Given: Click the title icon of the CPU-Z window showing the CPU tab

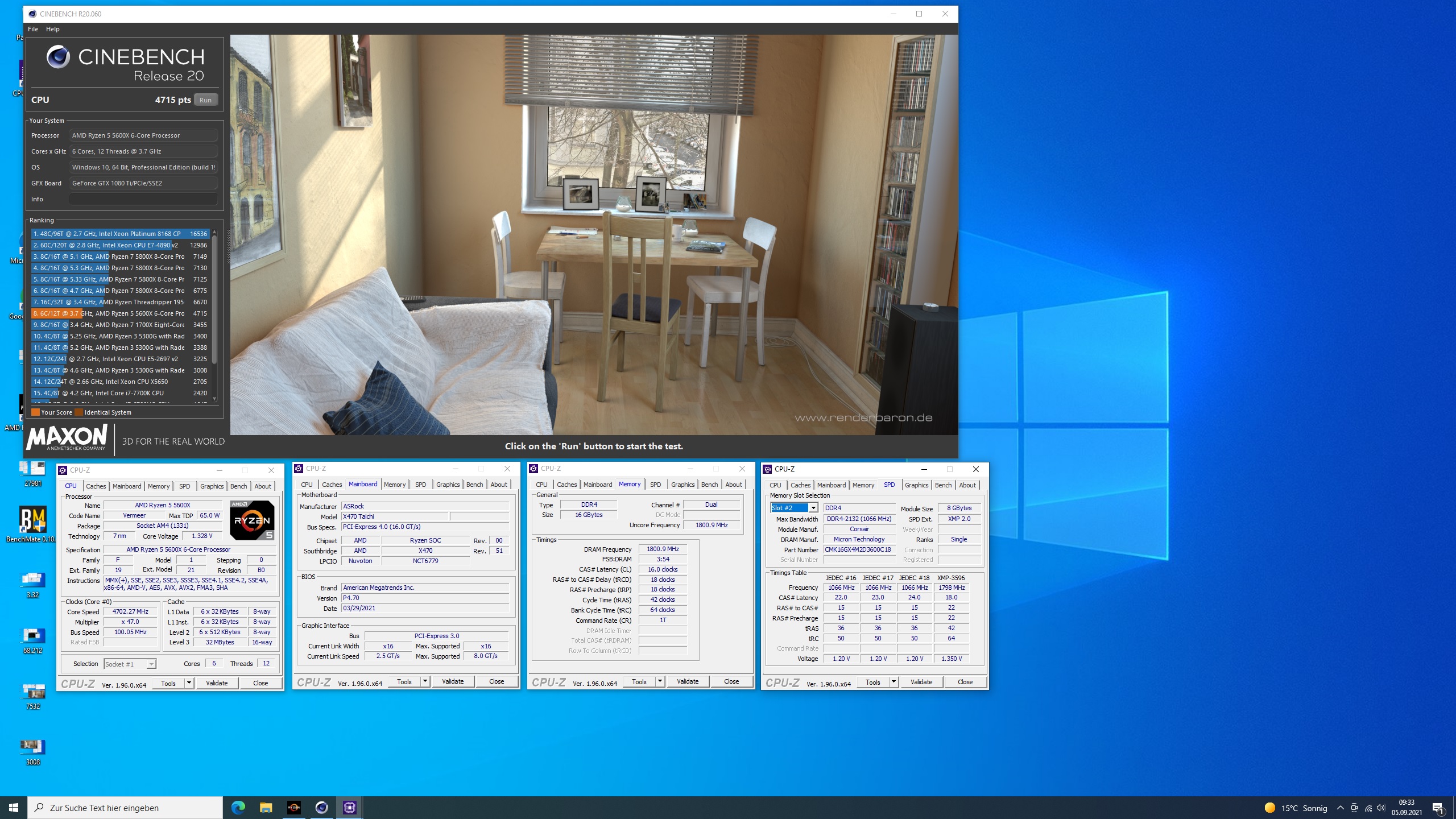Looking at the screenshot, I should pyautogui.click(x=63, y=470).
